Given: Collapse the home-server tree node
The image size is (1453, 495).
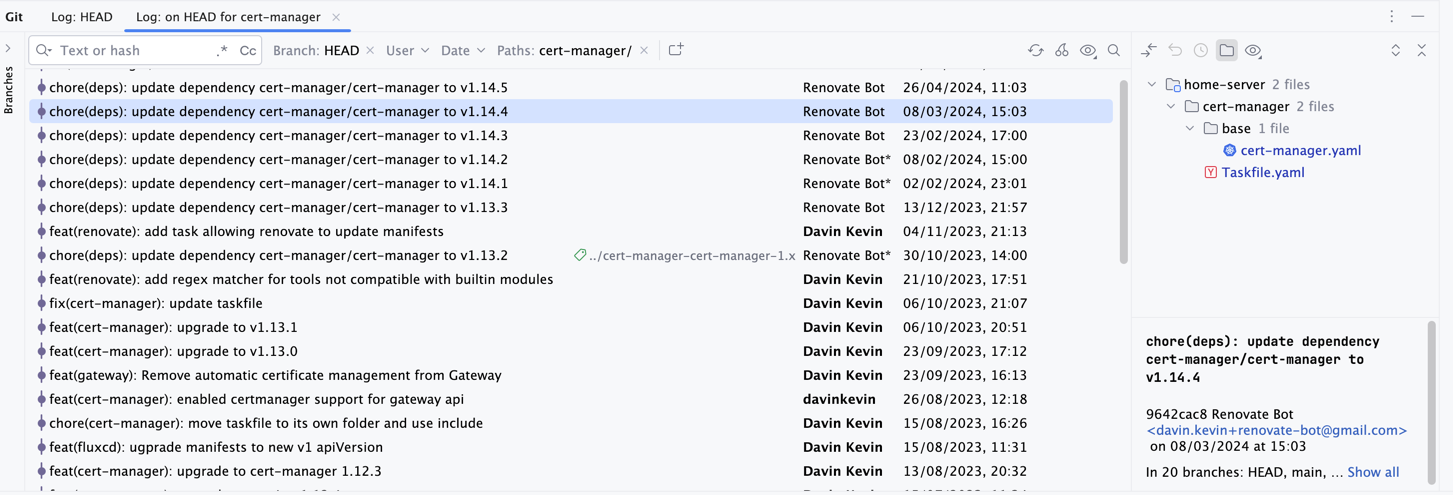Looking at the screenshot, I should 1152,85.
